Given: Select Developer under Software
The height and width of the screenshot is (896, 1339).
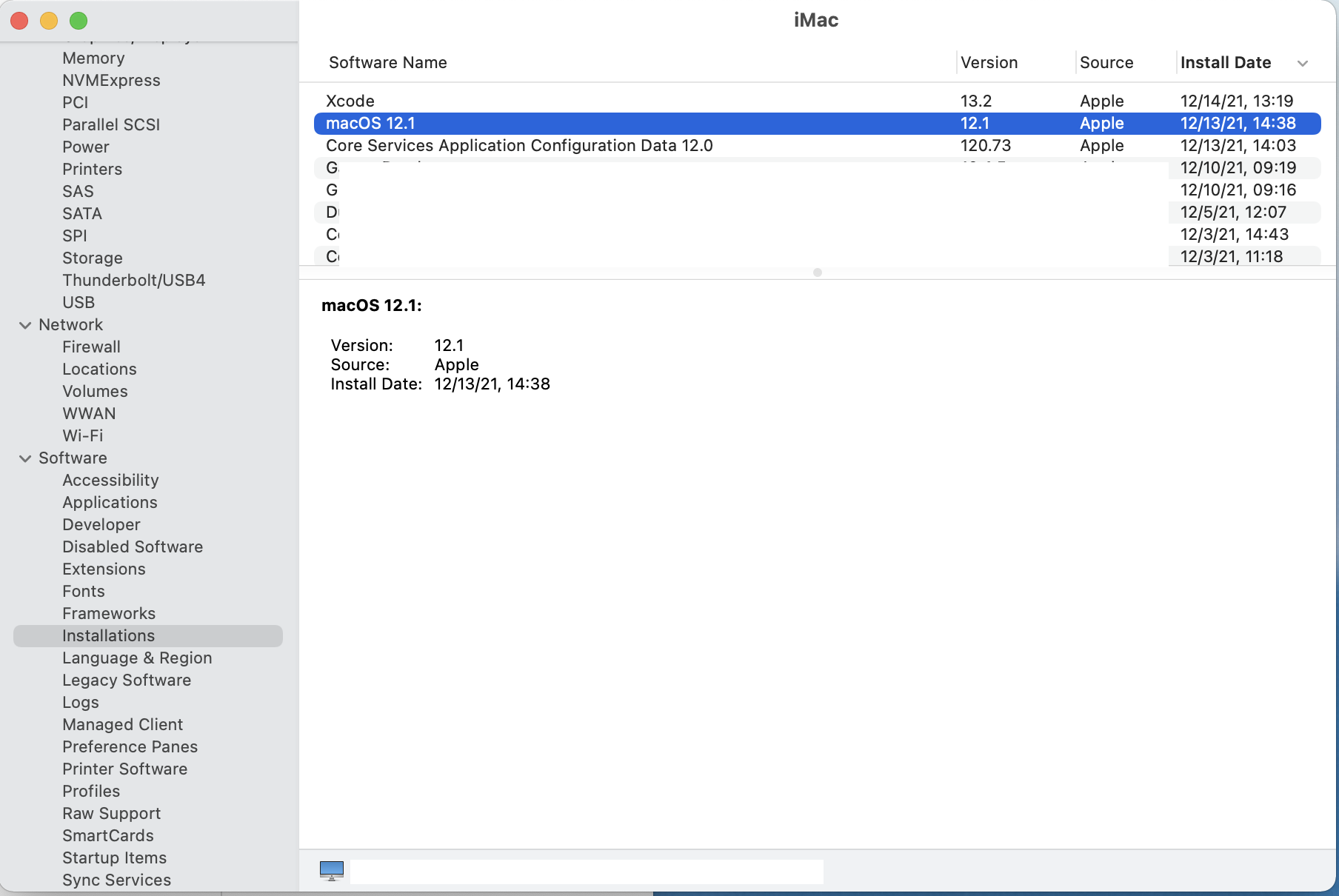Looking at the screenshot, I should point(101,525).
